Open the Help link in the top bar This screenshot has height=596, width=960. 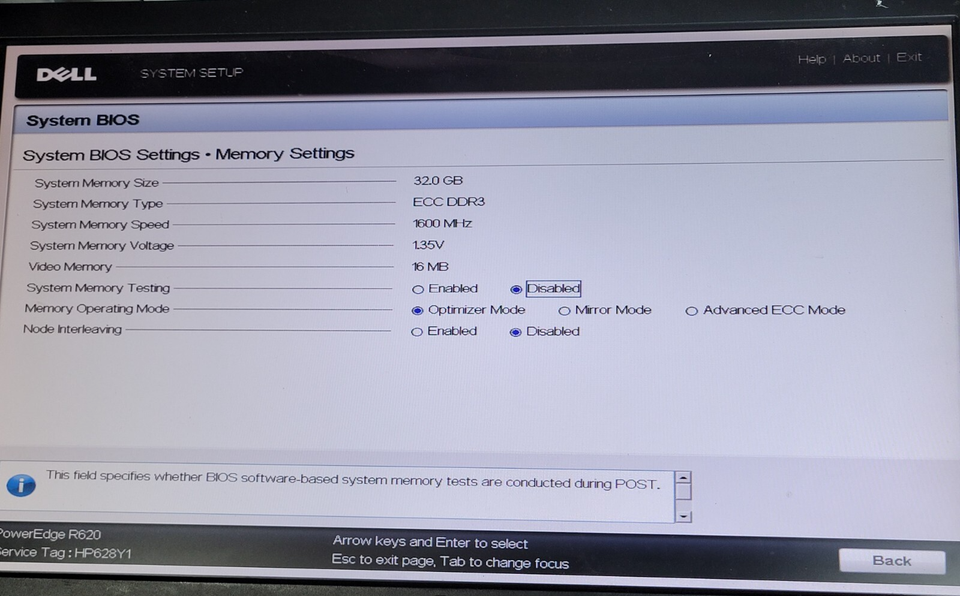point(812,58)
